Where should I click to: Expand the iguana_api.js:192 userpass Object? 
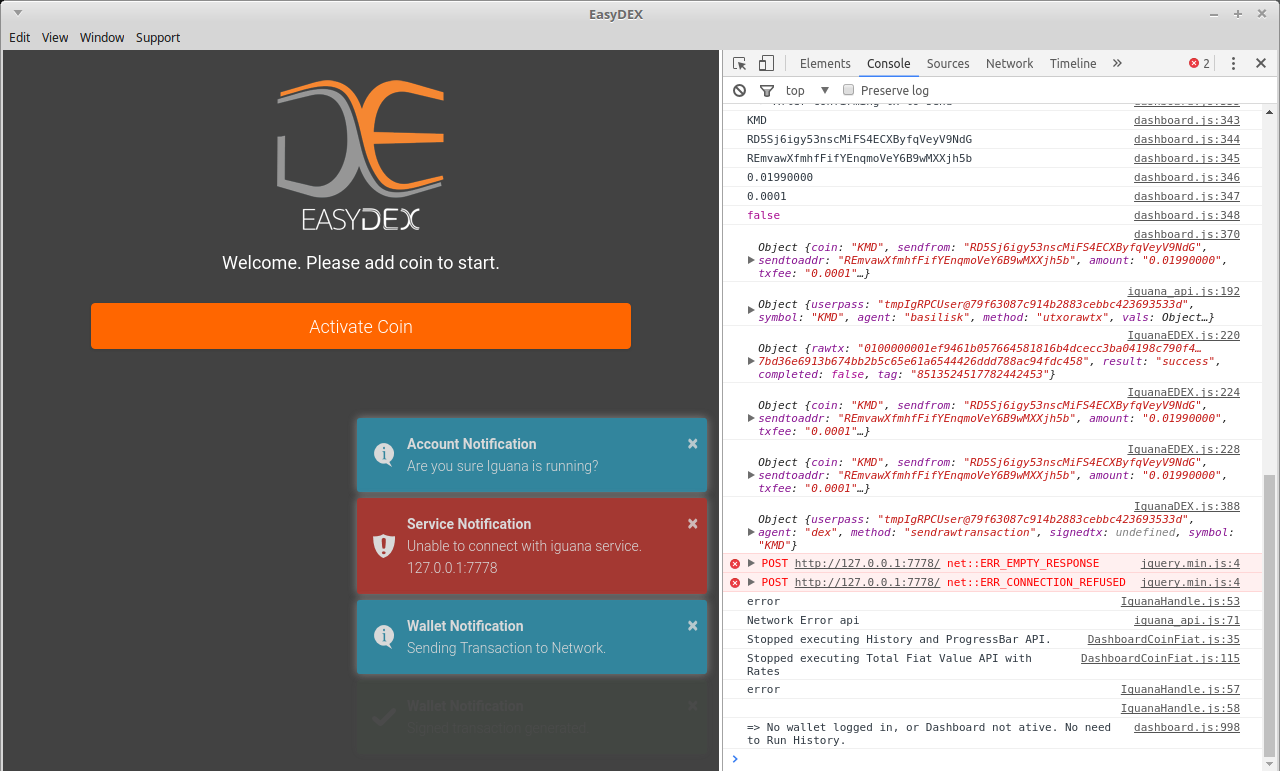pyautogui.click(x=751, y=310)
